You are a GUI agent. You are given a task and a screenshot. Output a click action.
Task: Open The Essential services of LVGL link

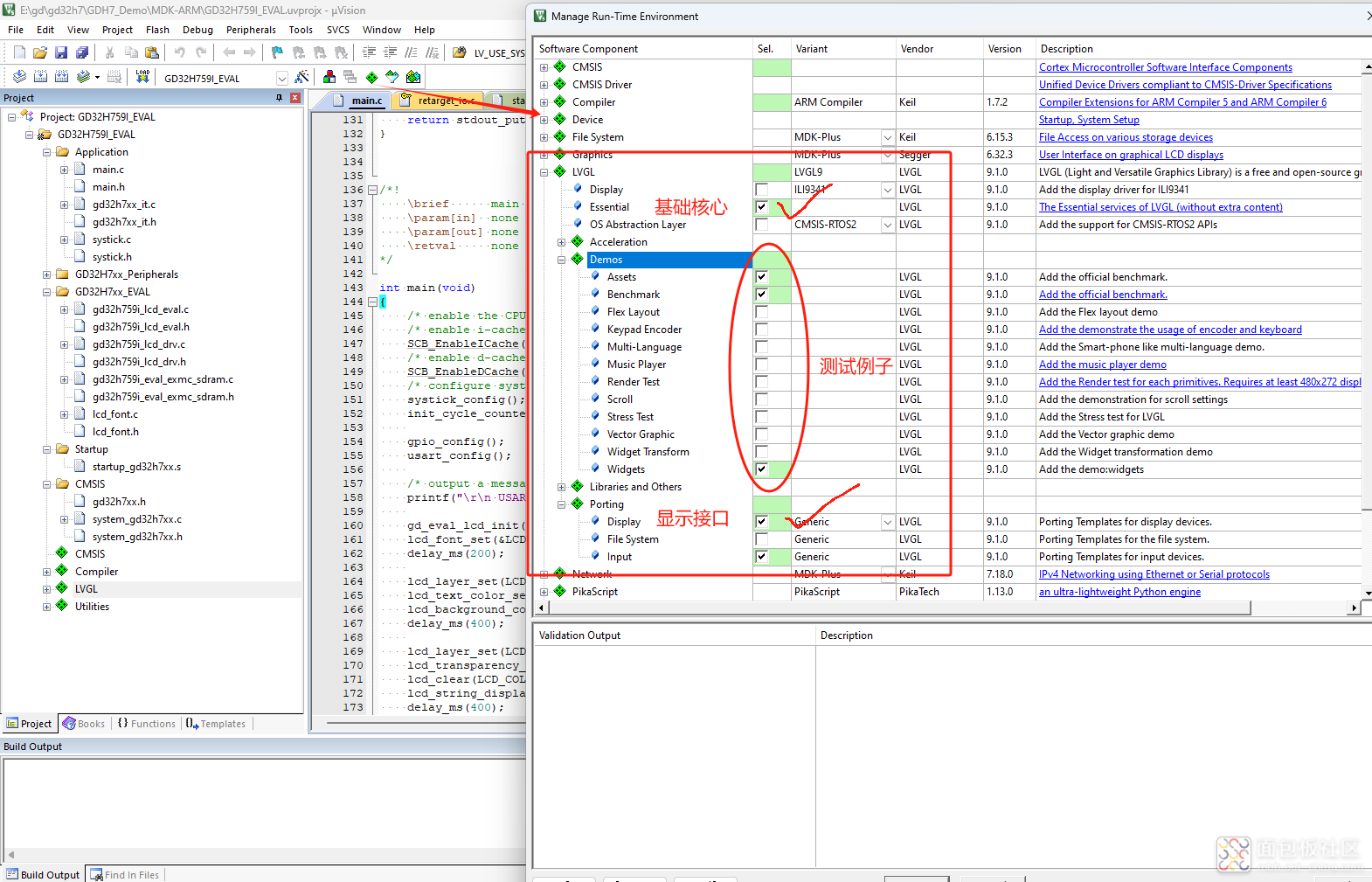coord(1161,207)
